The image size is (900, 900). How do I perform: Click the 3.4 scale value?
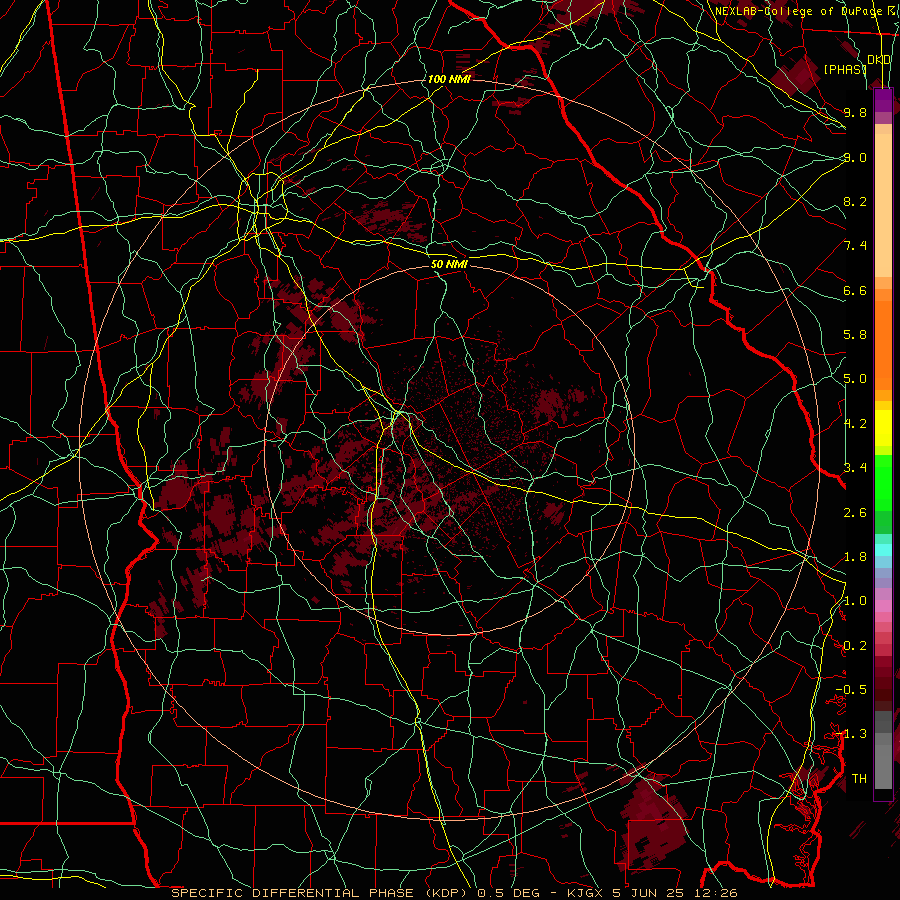(x=855, y=468)
